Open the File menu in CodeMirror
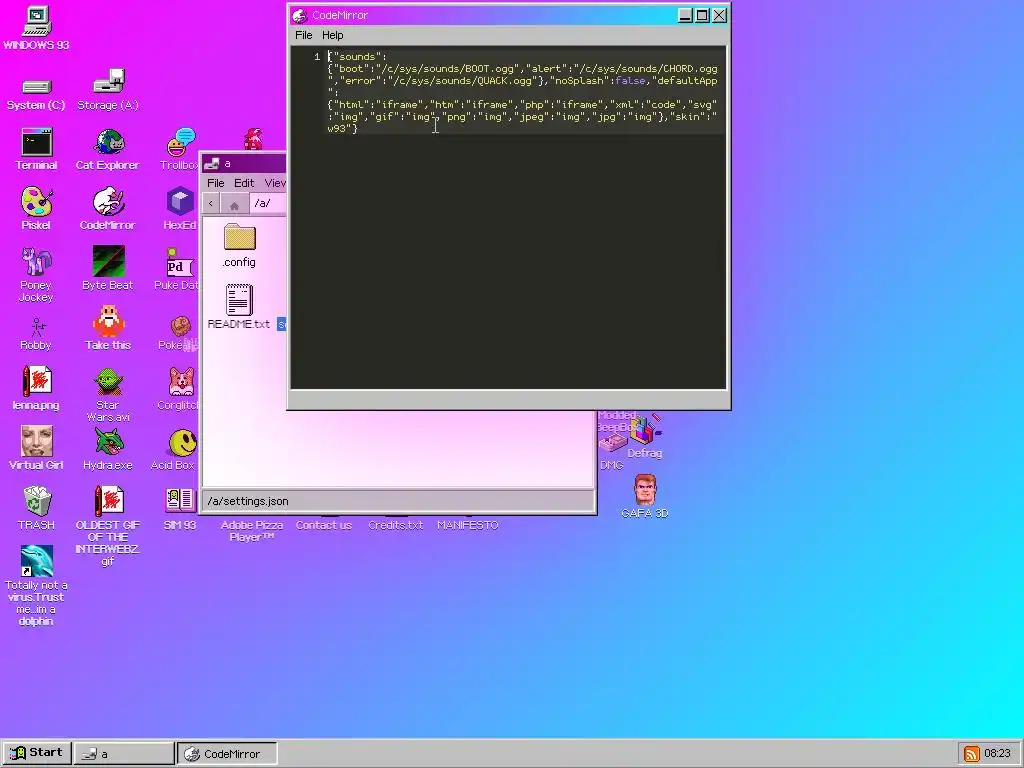Viewport: 1024px width, 768px height. [x=304, y=35]
